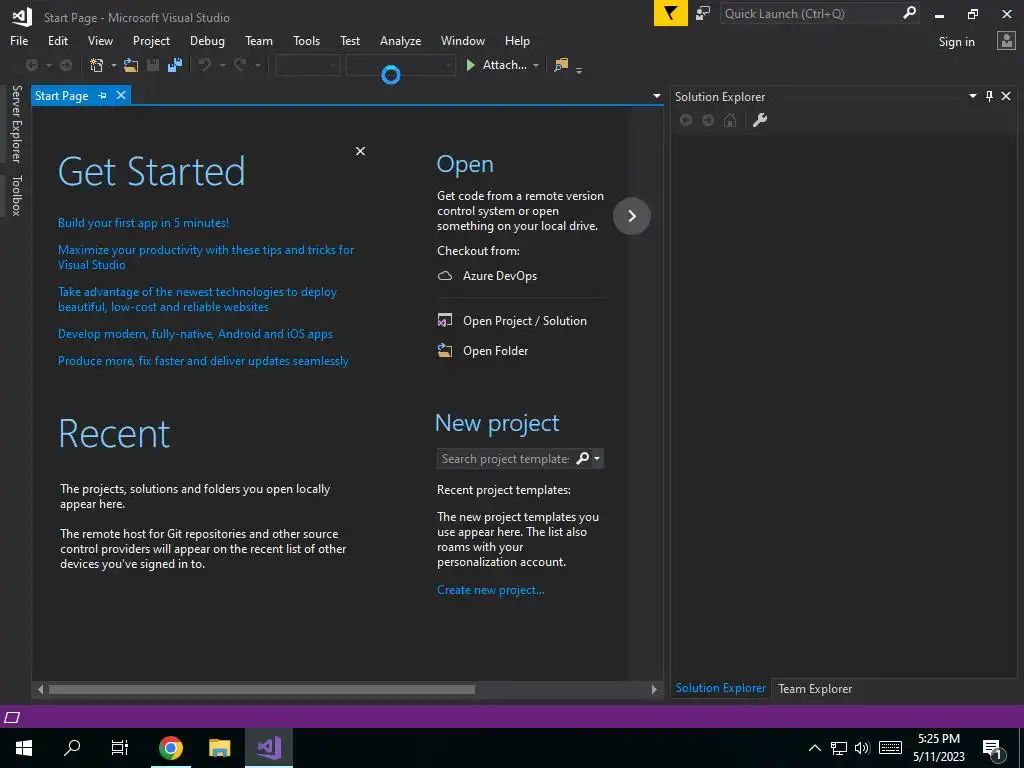Expand the Redo history dropdown arrow
The width and height of the screenshot is (1024, 768).
[x=257, y=65]
